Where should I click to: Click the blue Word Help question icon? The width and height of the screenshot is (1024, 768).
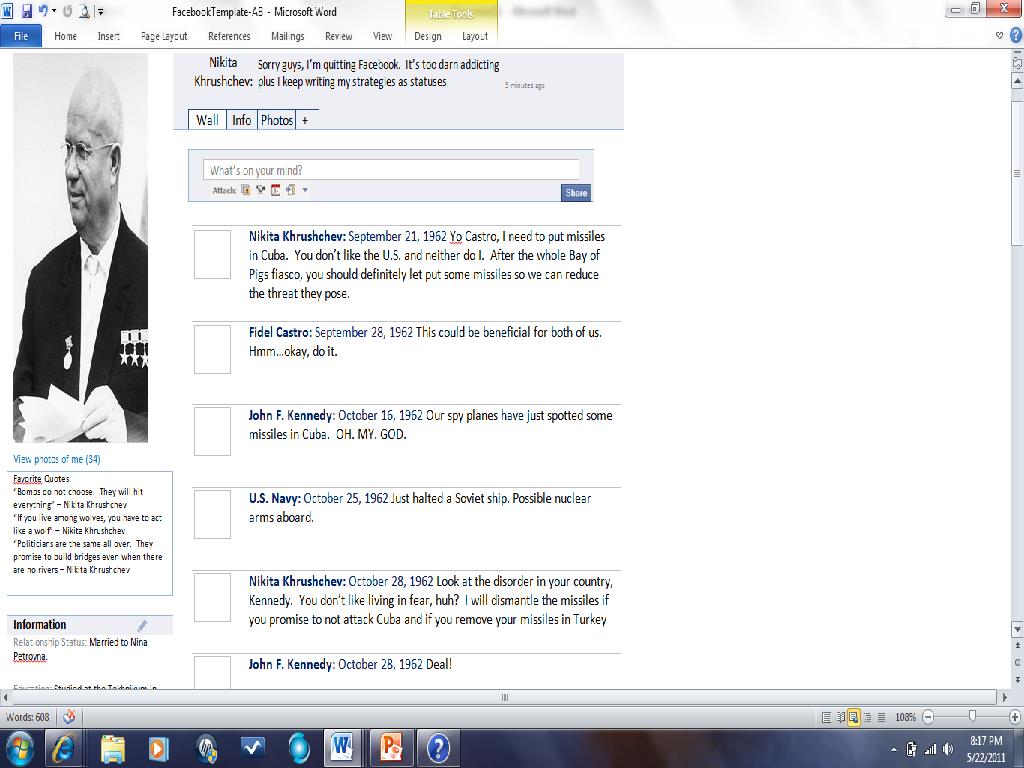pyautogui.click(x=1016, y=35)
